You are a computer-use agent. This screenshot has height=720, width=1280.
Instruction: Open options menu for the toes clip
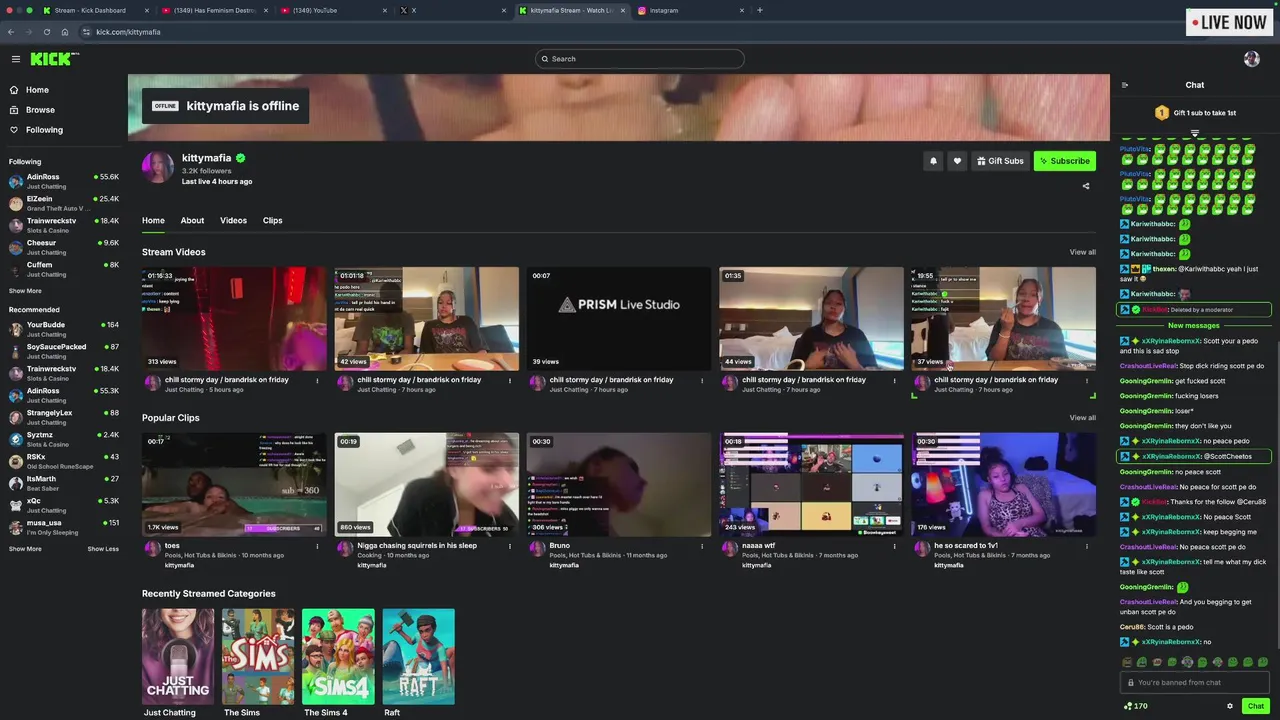317,546
